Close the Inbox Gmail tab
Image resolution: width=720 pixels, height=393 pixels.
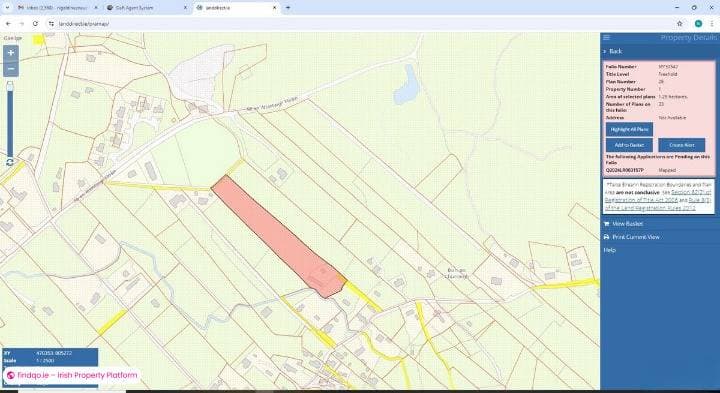click(x=96, y=8)
